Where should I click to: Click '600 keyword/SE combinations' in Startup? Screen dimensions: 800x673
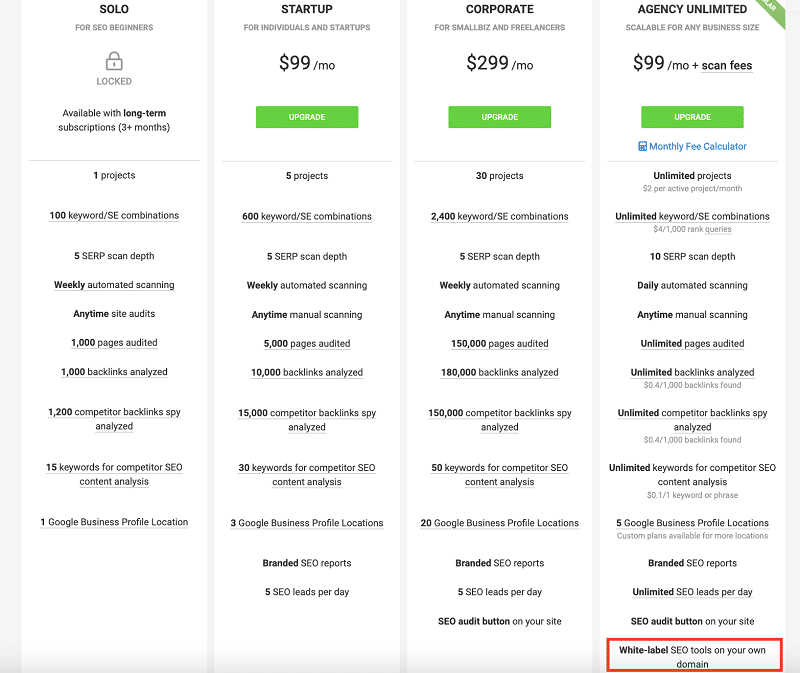point(307,216)
